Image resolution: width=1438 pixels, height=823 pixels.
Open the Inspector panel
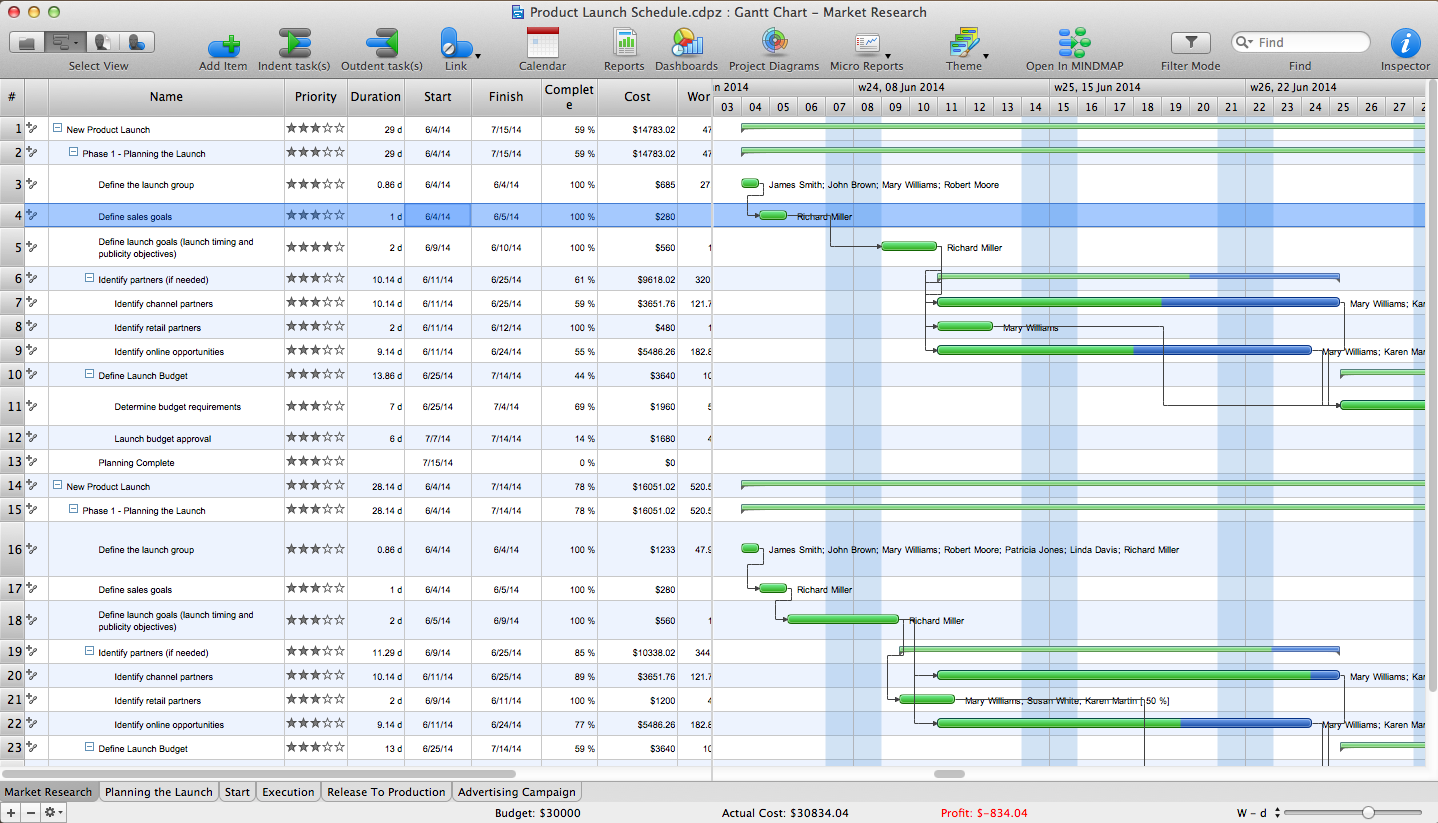[x=1405, y=44]
